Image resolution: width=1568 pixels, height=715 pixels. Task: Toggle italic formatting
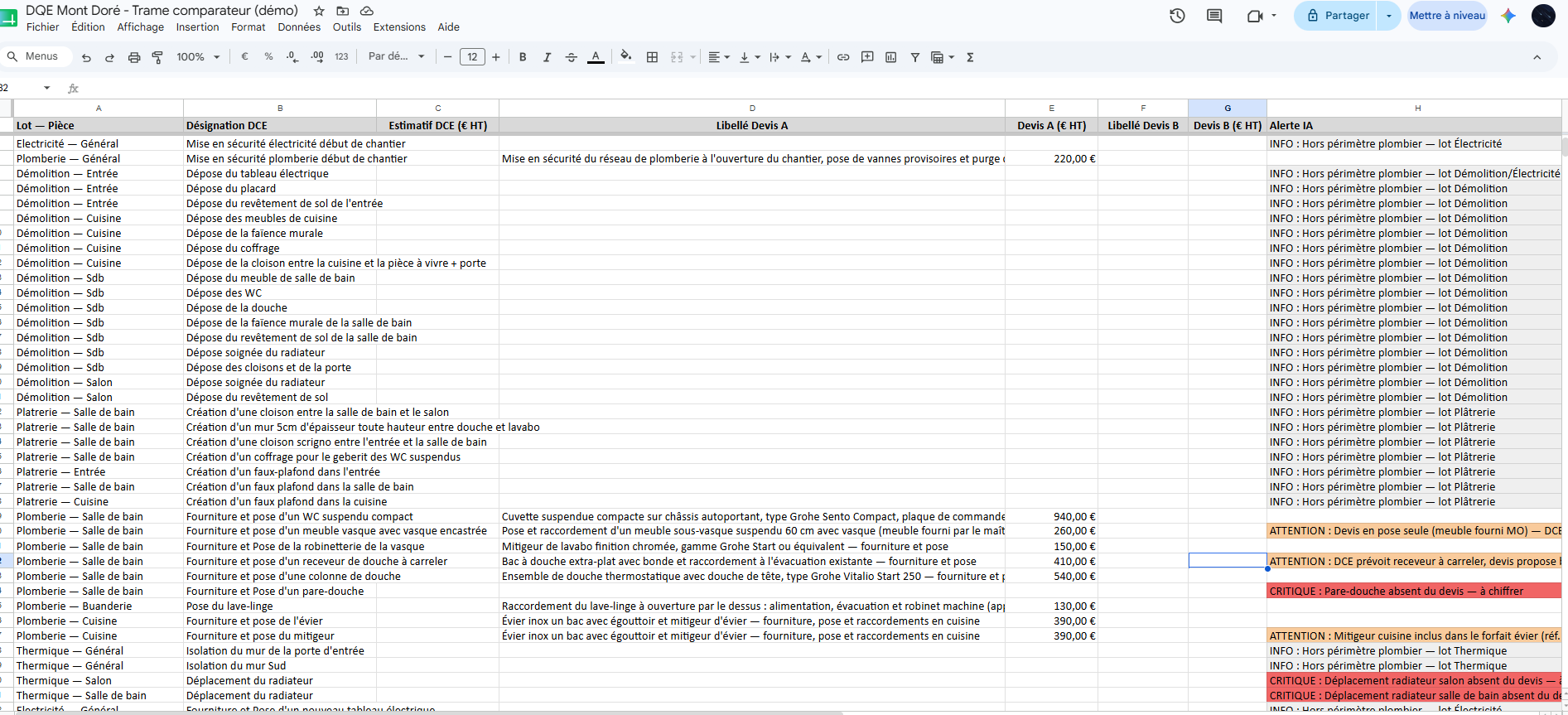click(547, 57)
